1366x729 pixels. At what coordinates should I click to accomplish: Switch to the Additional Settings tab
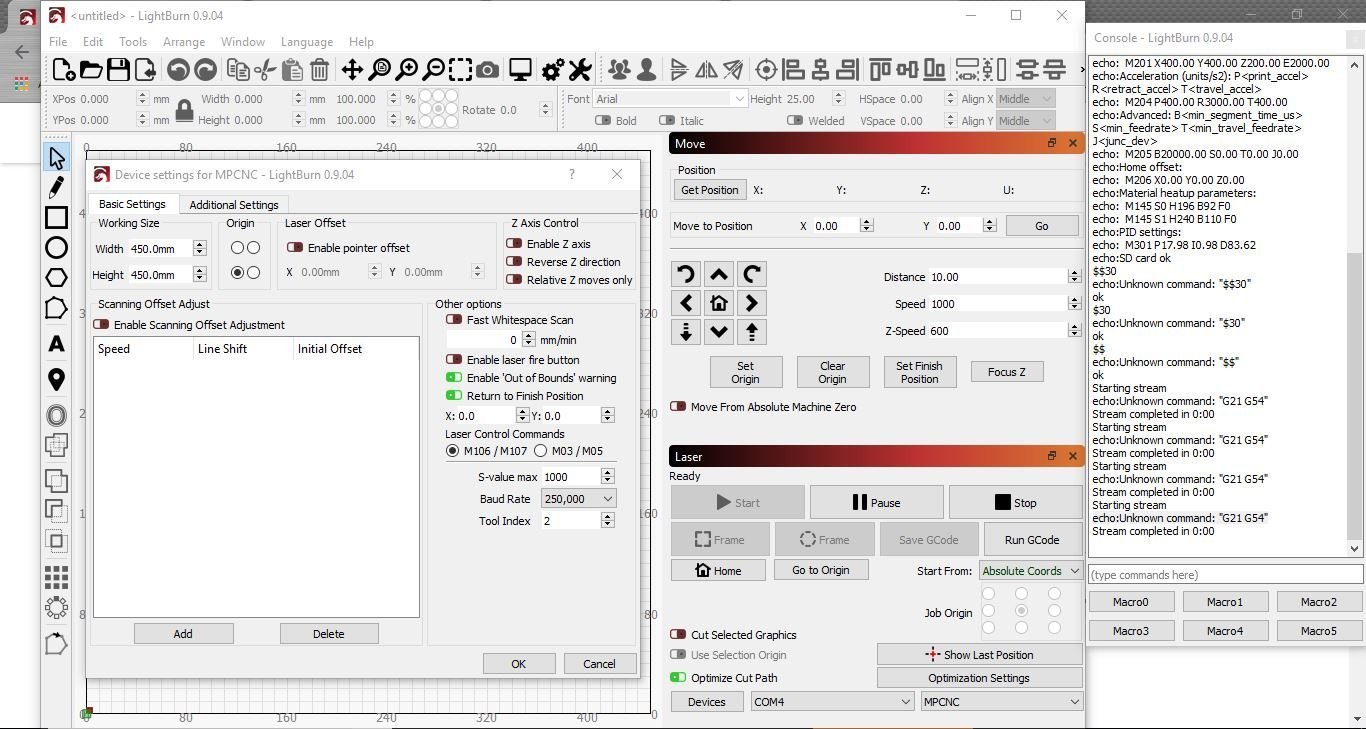click(x=234, y=205)
